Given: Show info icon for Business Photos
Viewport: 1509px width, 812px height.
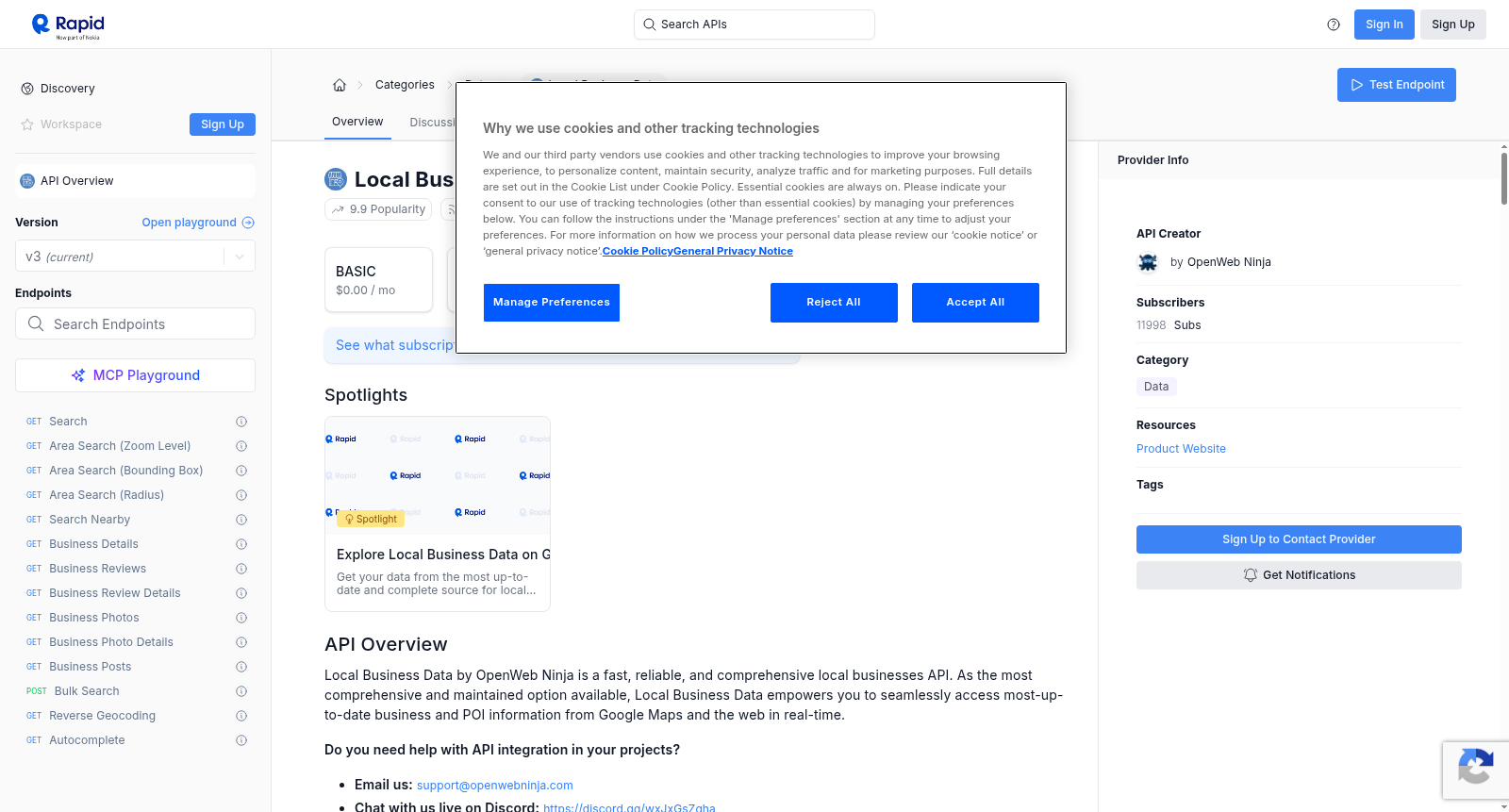Looking at the screenshot, I should click(x=241, y=618).
